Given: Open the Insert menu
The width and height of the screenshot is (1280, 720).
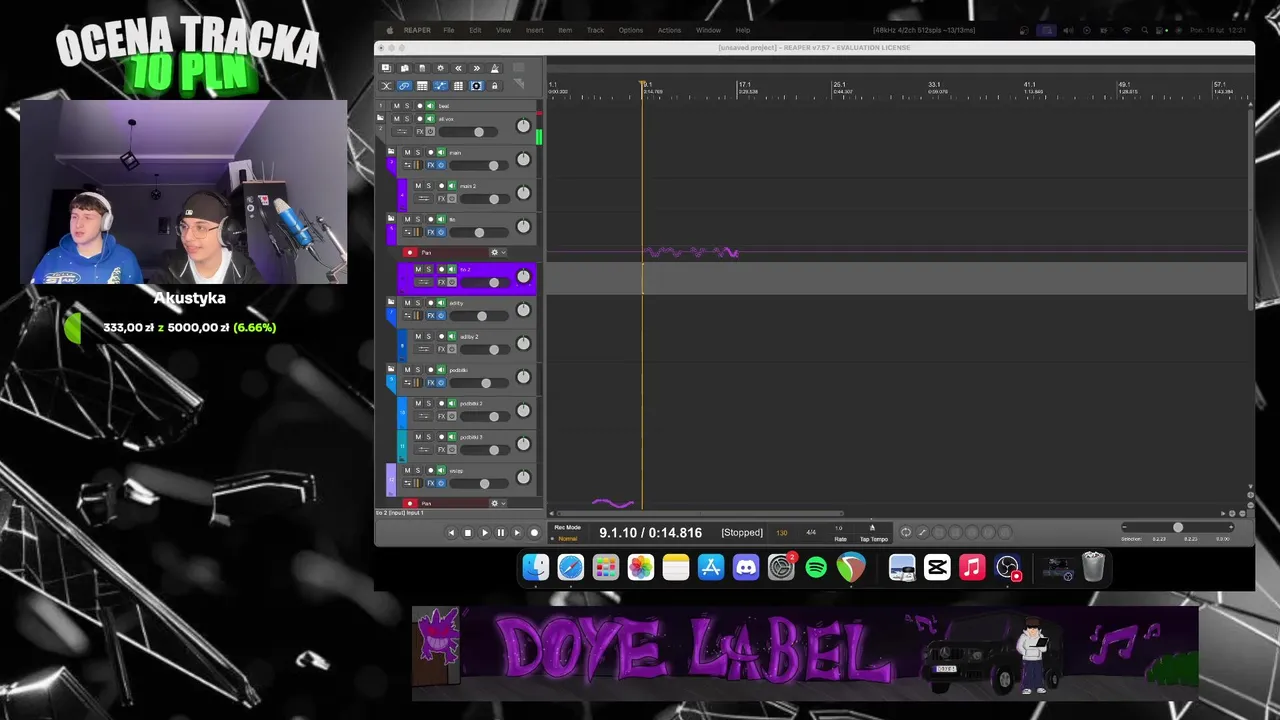Looking at the screenshot, I should (x=535, y=30).
